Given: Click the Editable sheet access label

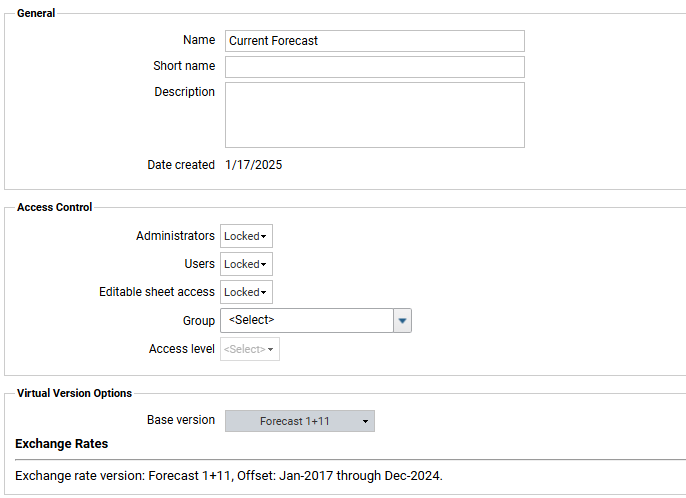Looking at the screenshot, I should coord(157,292).
